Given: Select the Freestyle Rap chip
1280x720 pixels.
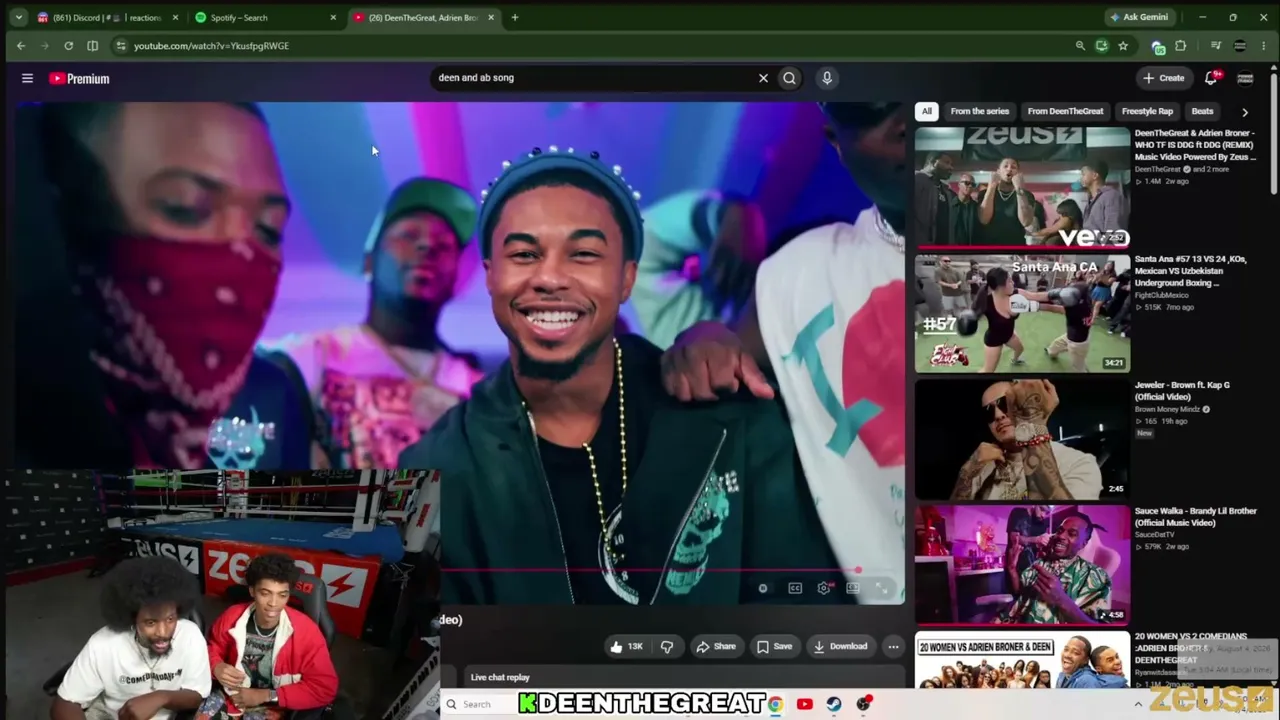Looking at the screenshot, I should point(1147,111).
